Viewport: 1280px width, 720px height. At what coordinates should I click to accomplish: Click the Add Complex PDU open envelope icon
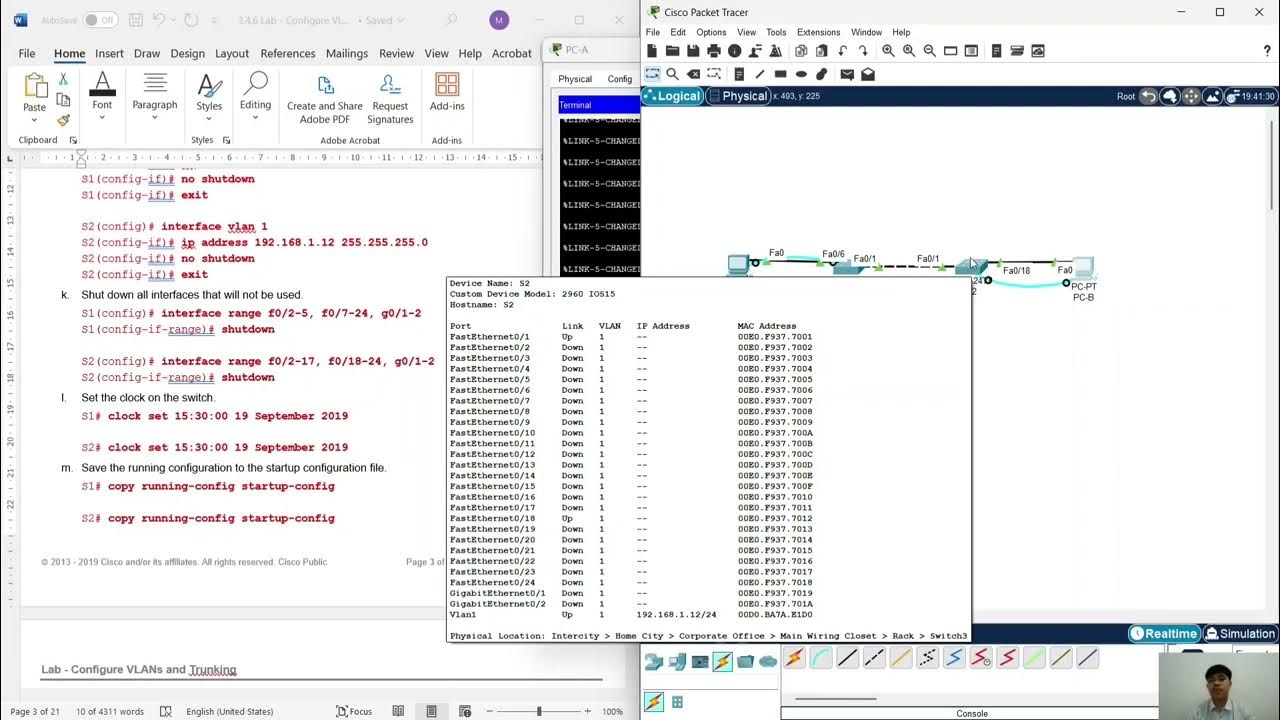868,74
